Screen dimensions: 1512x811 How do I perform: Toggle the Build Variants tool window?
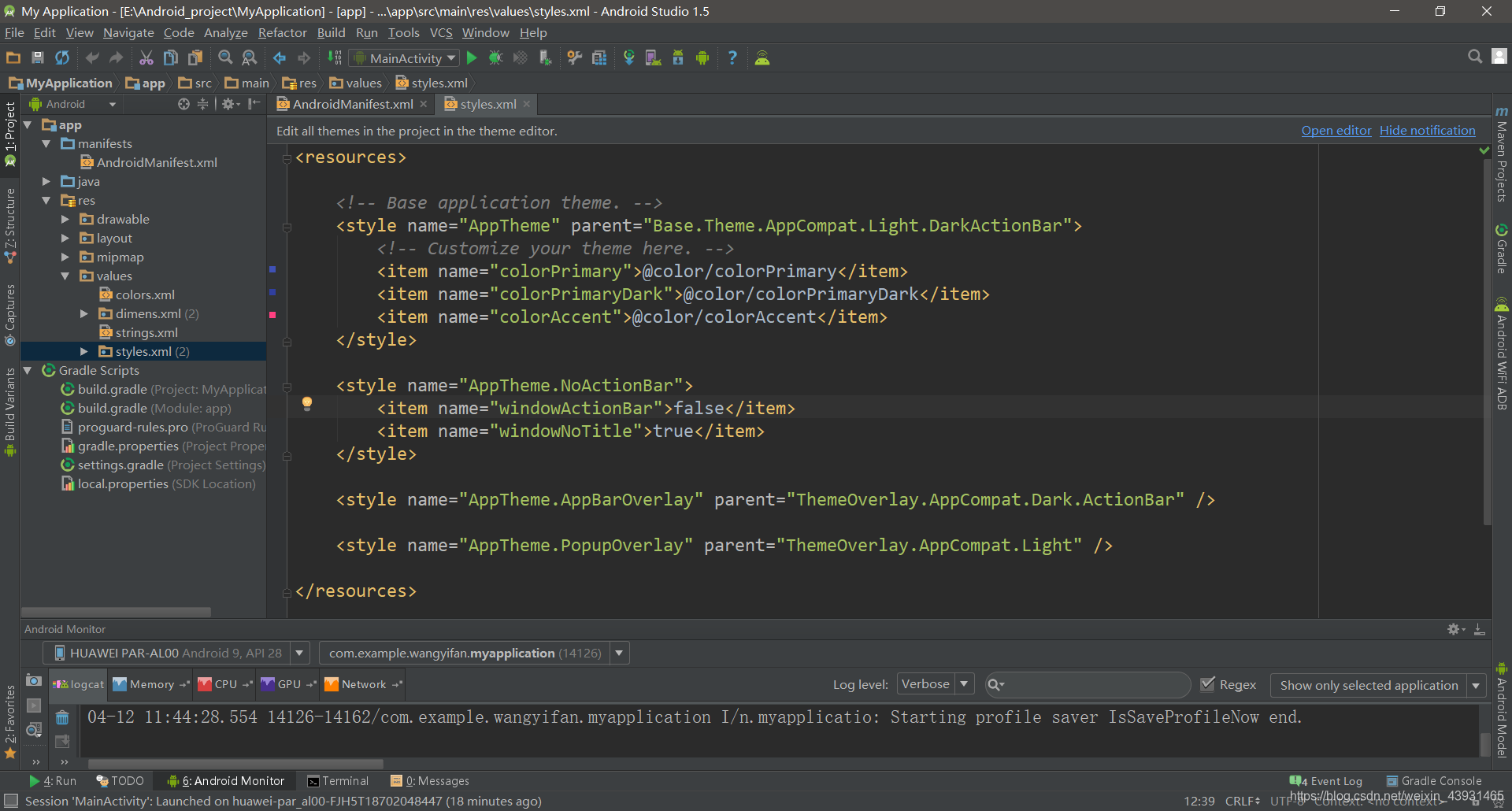[10, 412]
